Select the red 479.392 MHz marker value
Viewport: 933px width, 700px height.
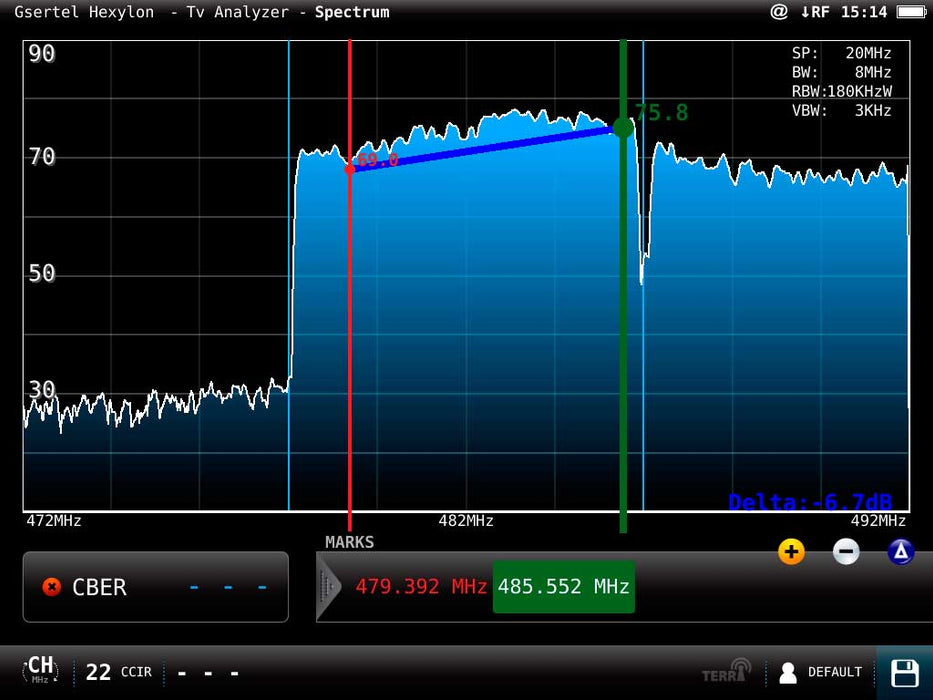pos(421,587)
